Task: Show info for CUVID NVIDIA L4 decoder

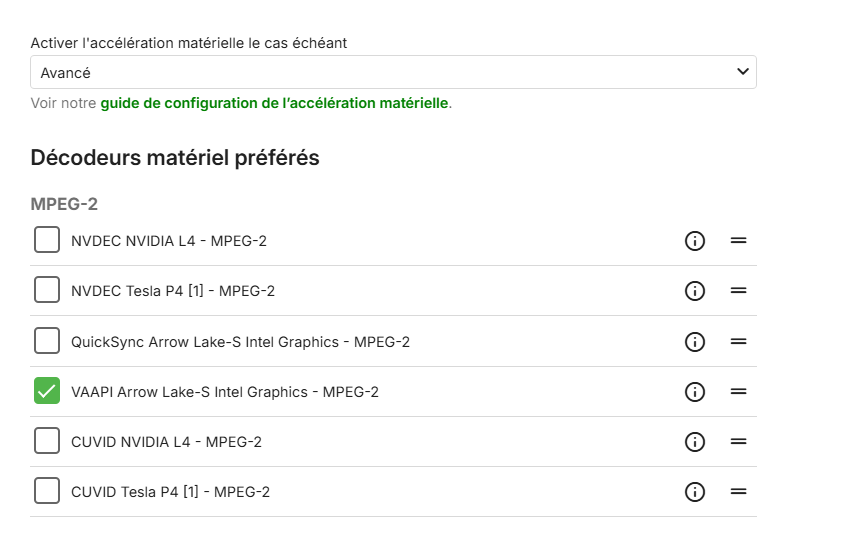Action: [x=695, y=441]
